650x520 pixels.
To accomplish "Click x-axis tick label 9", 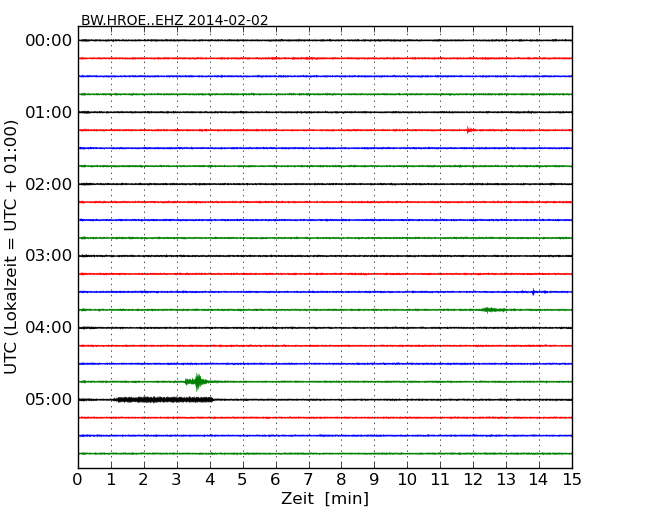I will (374, 480).
